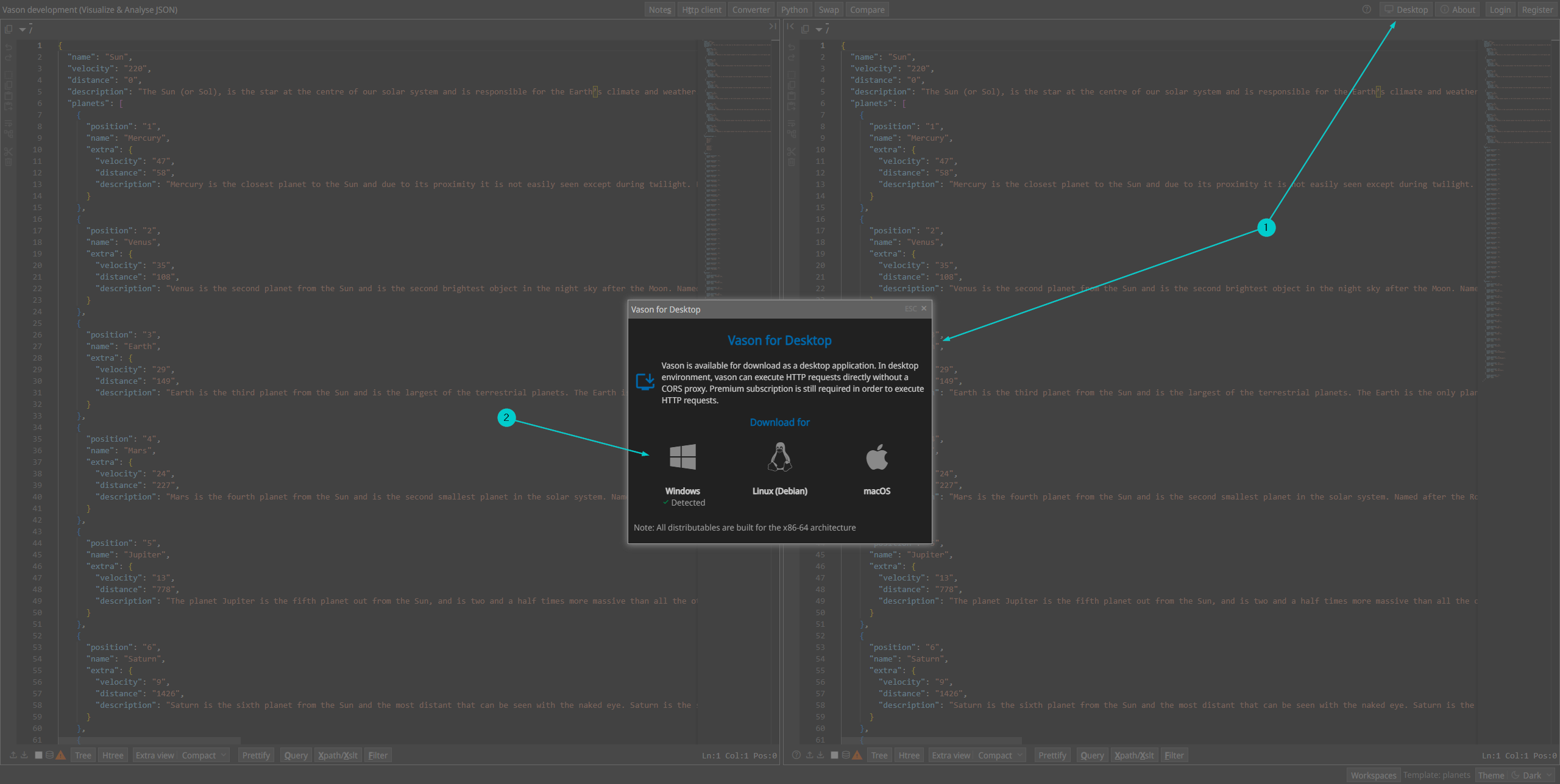
Task: Click copy-all icon in left editor header
Action: (x=9, y=29)
